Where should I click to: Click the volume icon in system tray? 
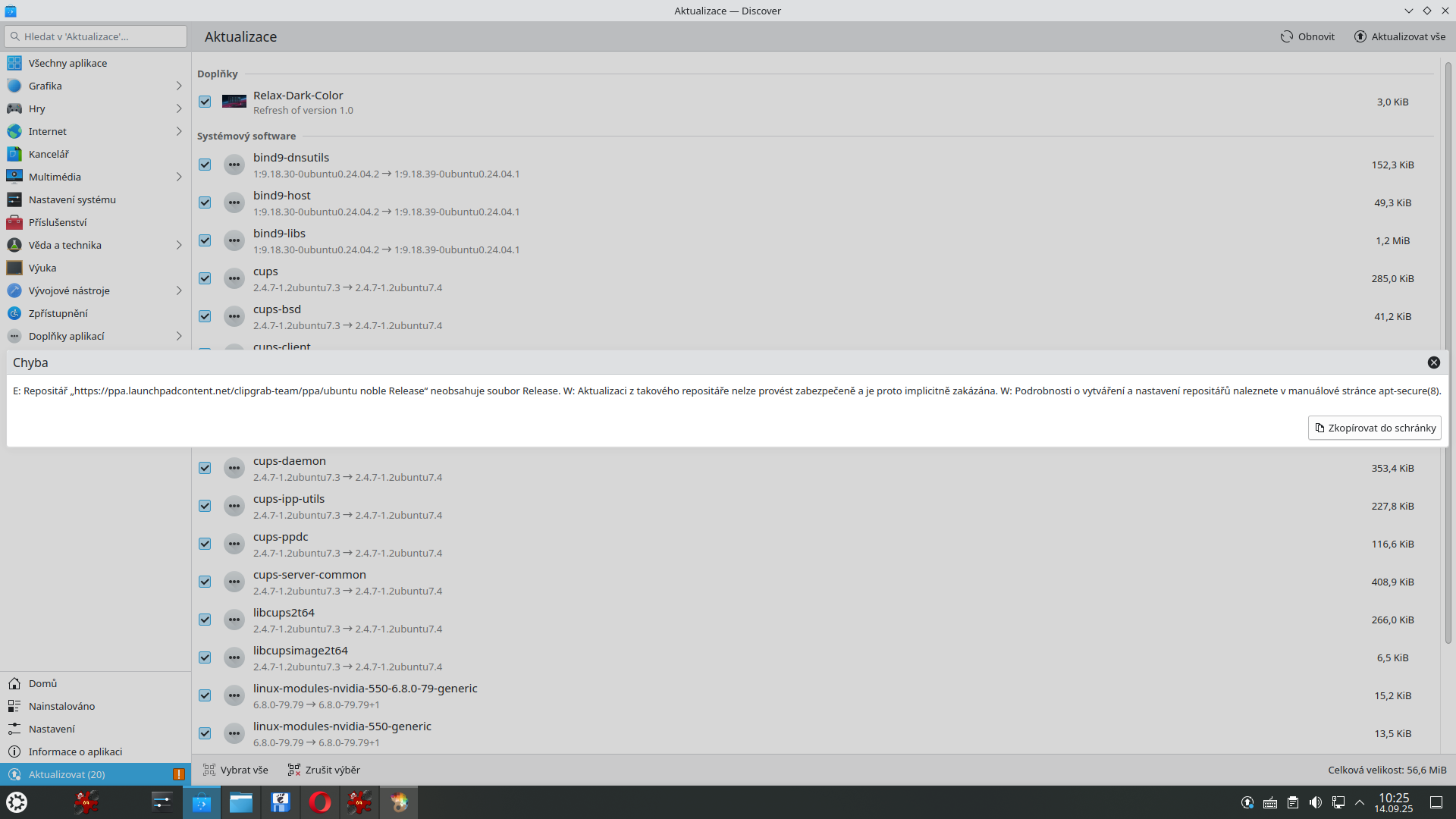pos(1316,802)
